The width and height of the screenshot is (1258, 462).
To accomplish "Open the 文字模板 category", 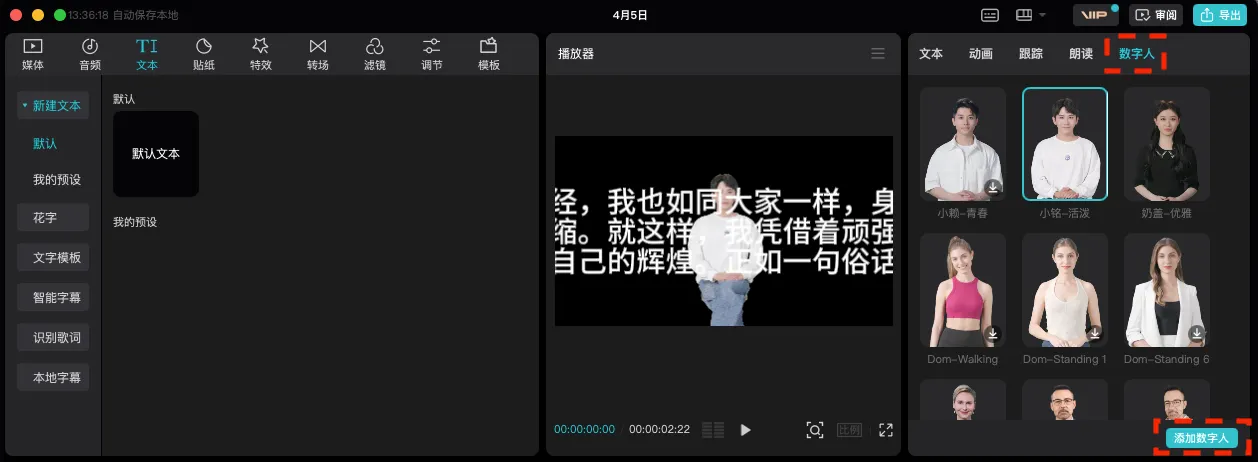I will (x=53, y=257).
